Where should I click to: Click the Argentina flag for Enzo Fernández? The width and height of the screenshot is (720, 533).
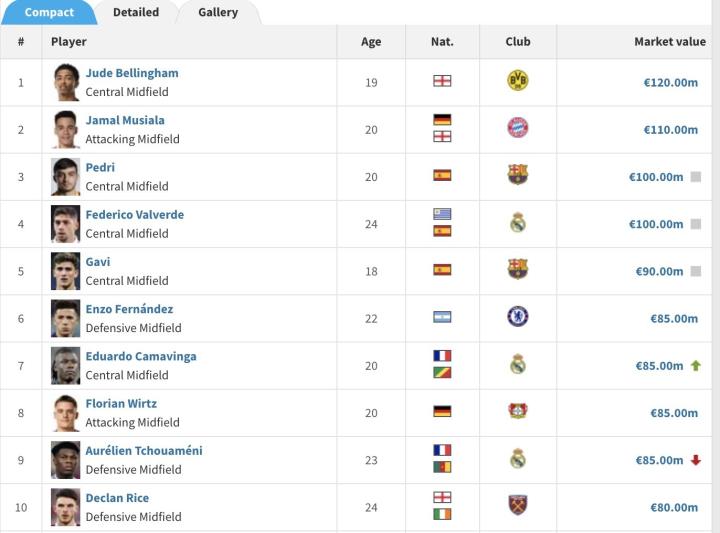click(442, 317)
